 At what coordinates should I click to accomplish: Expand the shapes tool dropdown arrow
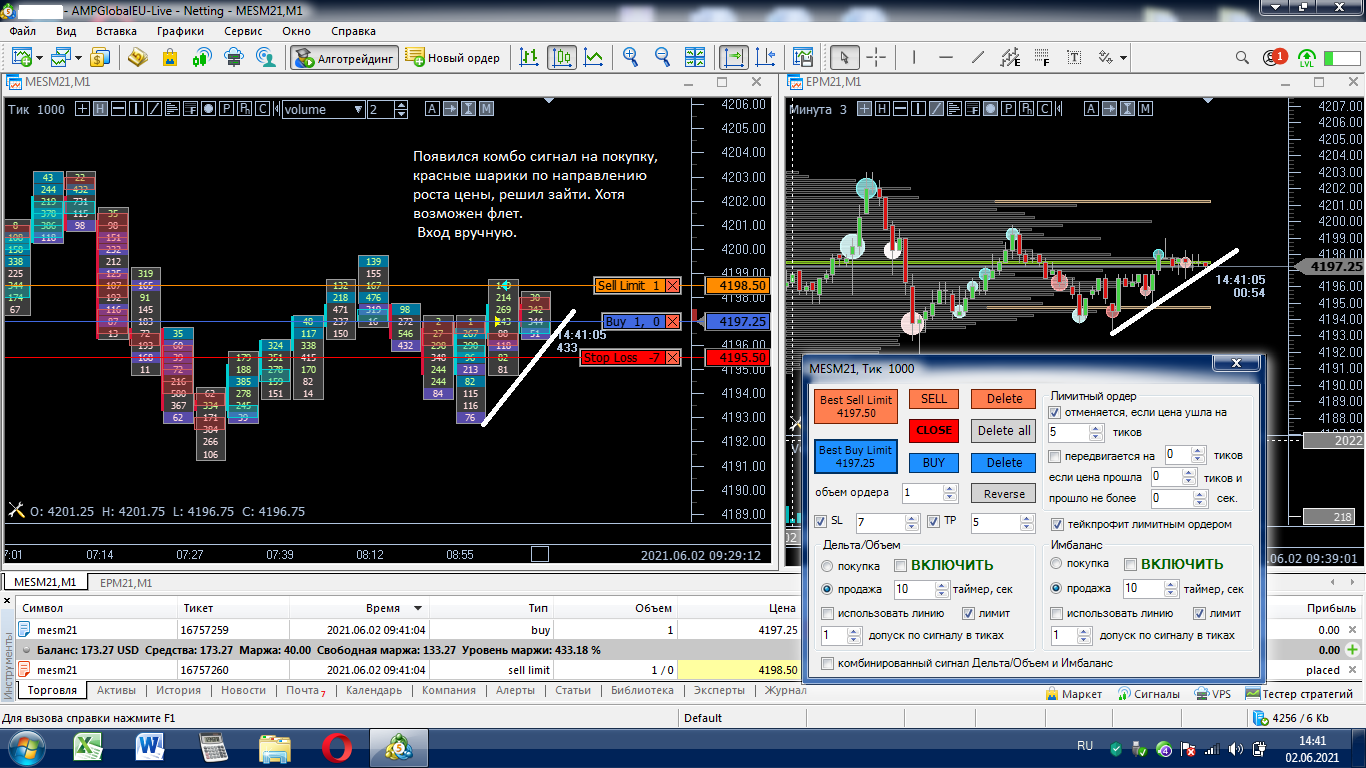[x=1124, y=57]
